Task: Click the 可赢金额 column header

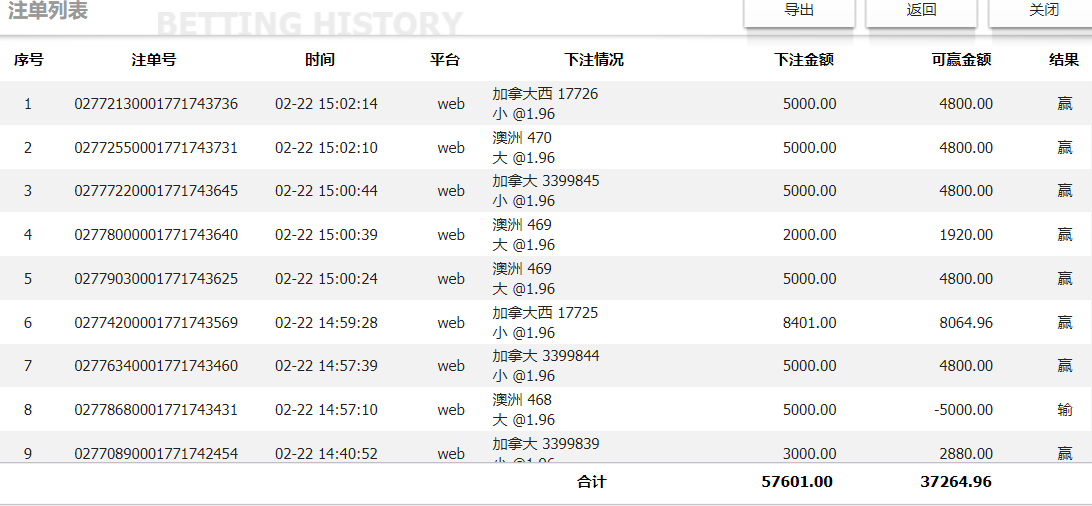Action: [x=961, y=60]
